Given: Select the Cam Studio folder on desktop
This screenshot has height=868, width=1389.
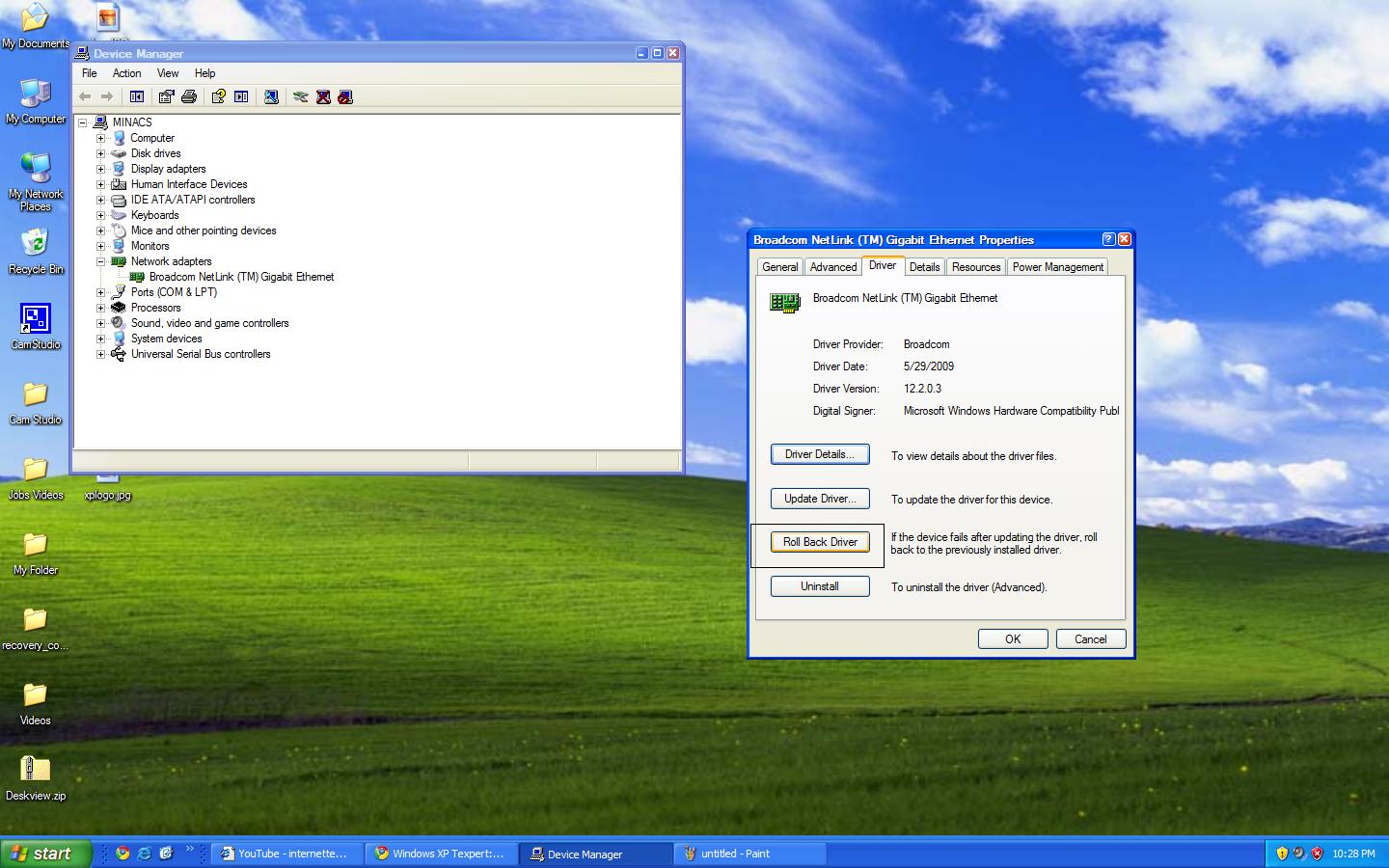Looking at the screenshot, I should 36,402.
